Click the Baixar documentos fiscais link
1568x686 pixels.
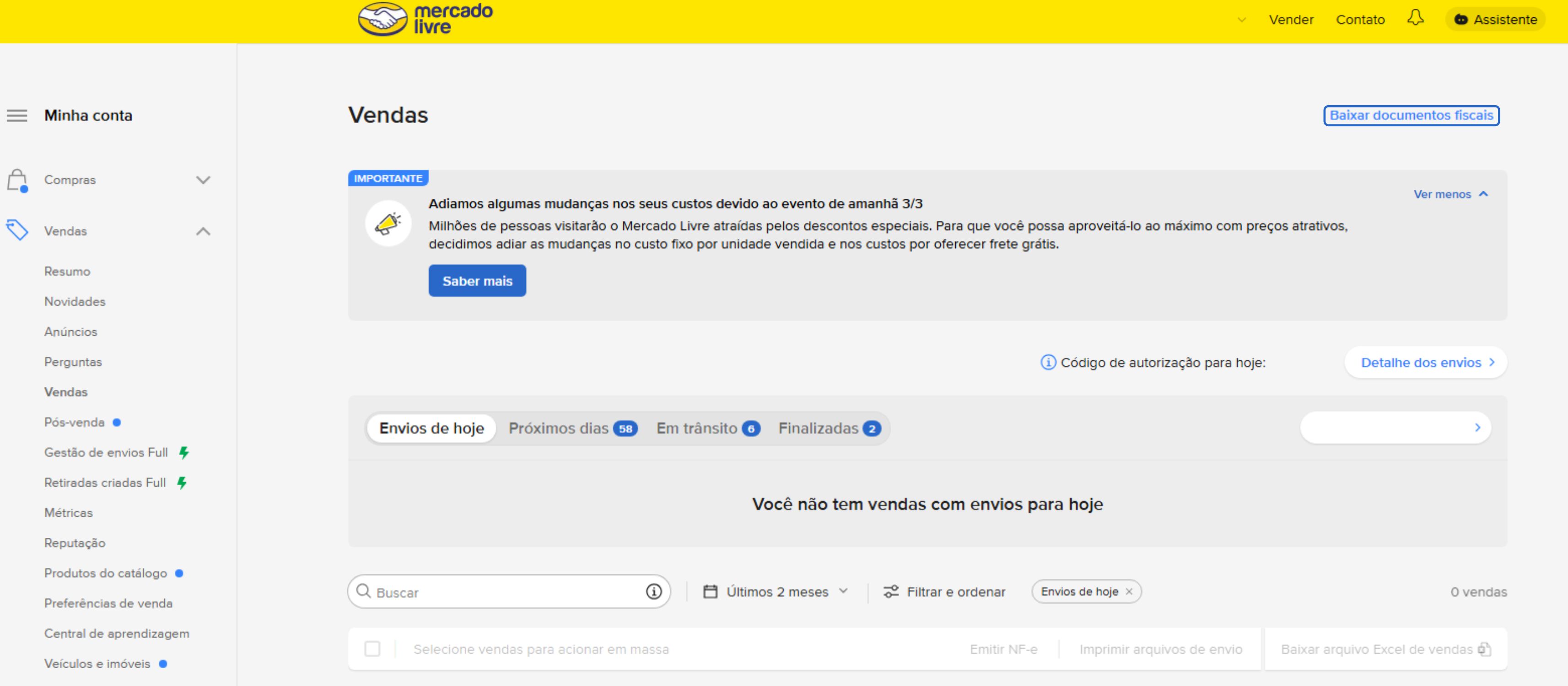pos(1412,115)
